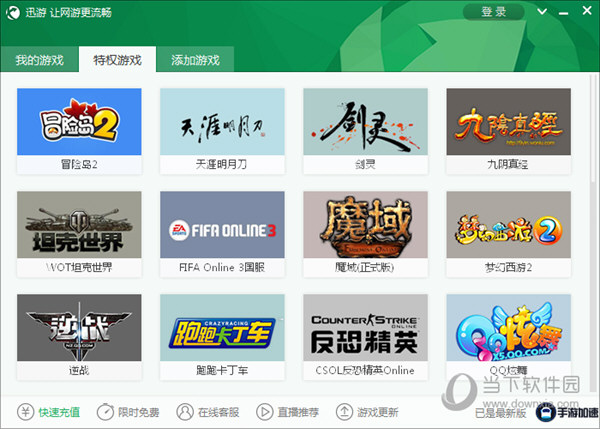Switch to 添加游戏 tab
The image size is (600, 429).
(195, 60)
